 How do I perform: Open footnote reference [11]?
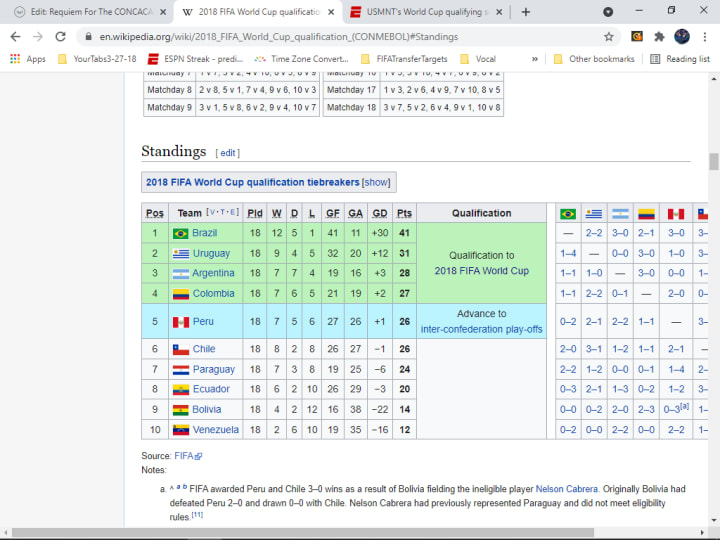pos(197,515)
